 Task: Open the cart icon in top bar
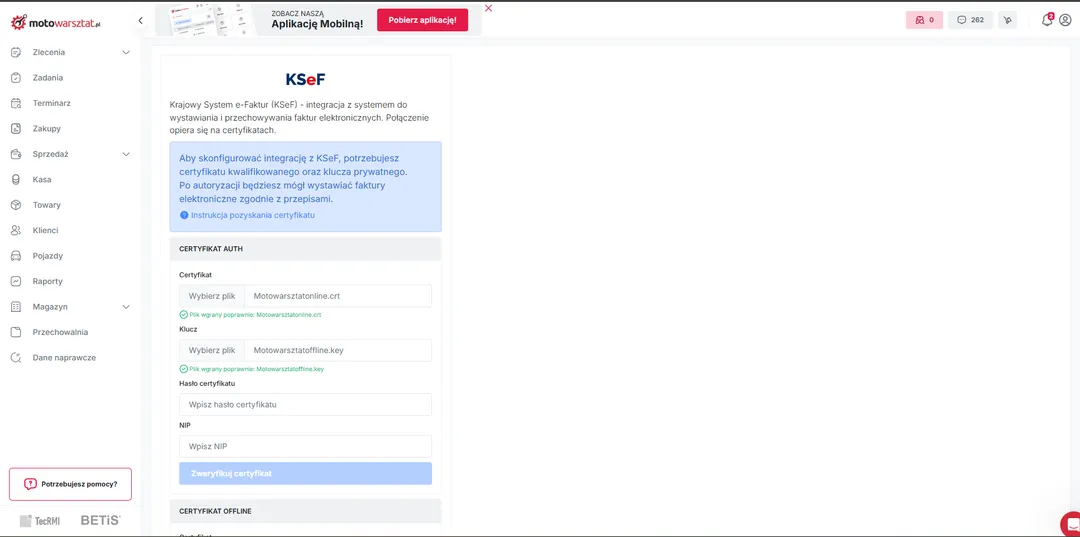pyautogui.click(x=1007, y=20)
